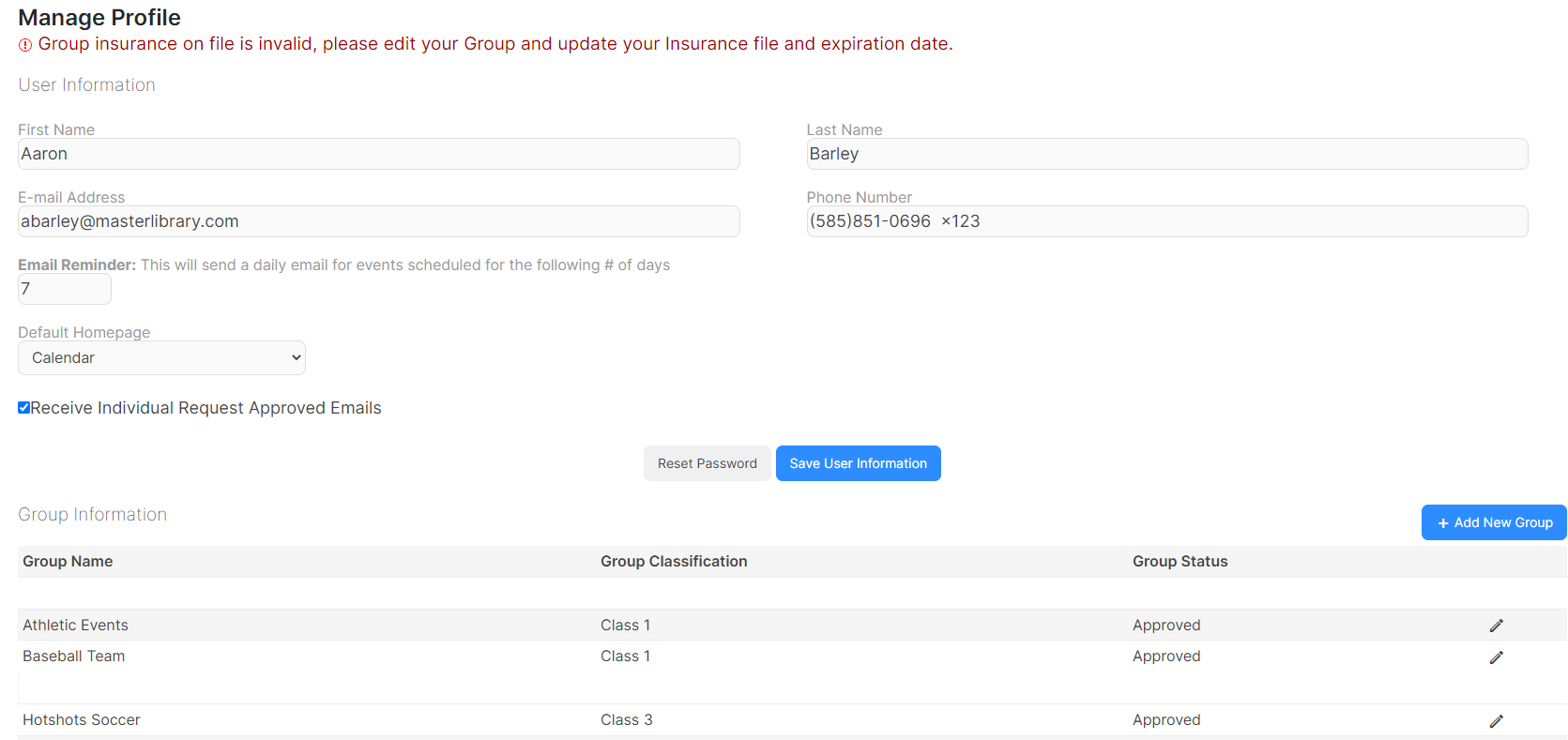Image resolution: width=1568 pixels, height=740 pixels.
Task: Edit the Athletic Events group pencil icon
Action: pos(1496,626)
